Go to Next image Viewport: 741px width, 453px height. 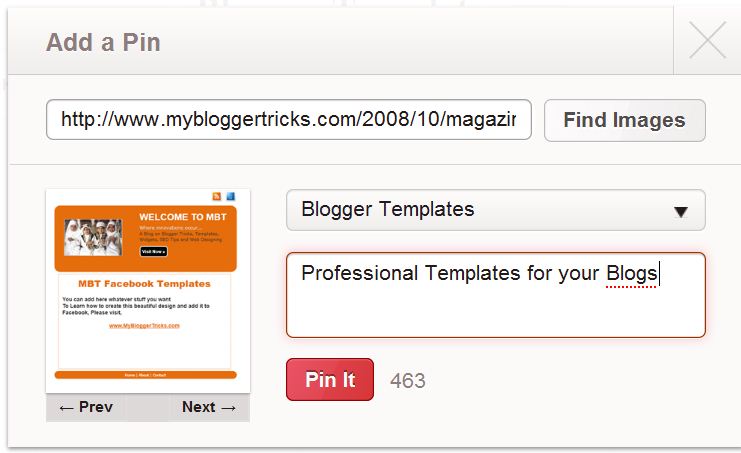pyautogui.click(x=209, y=407)
